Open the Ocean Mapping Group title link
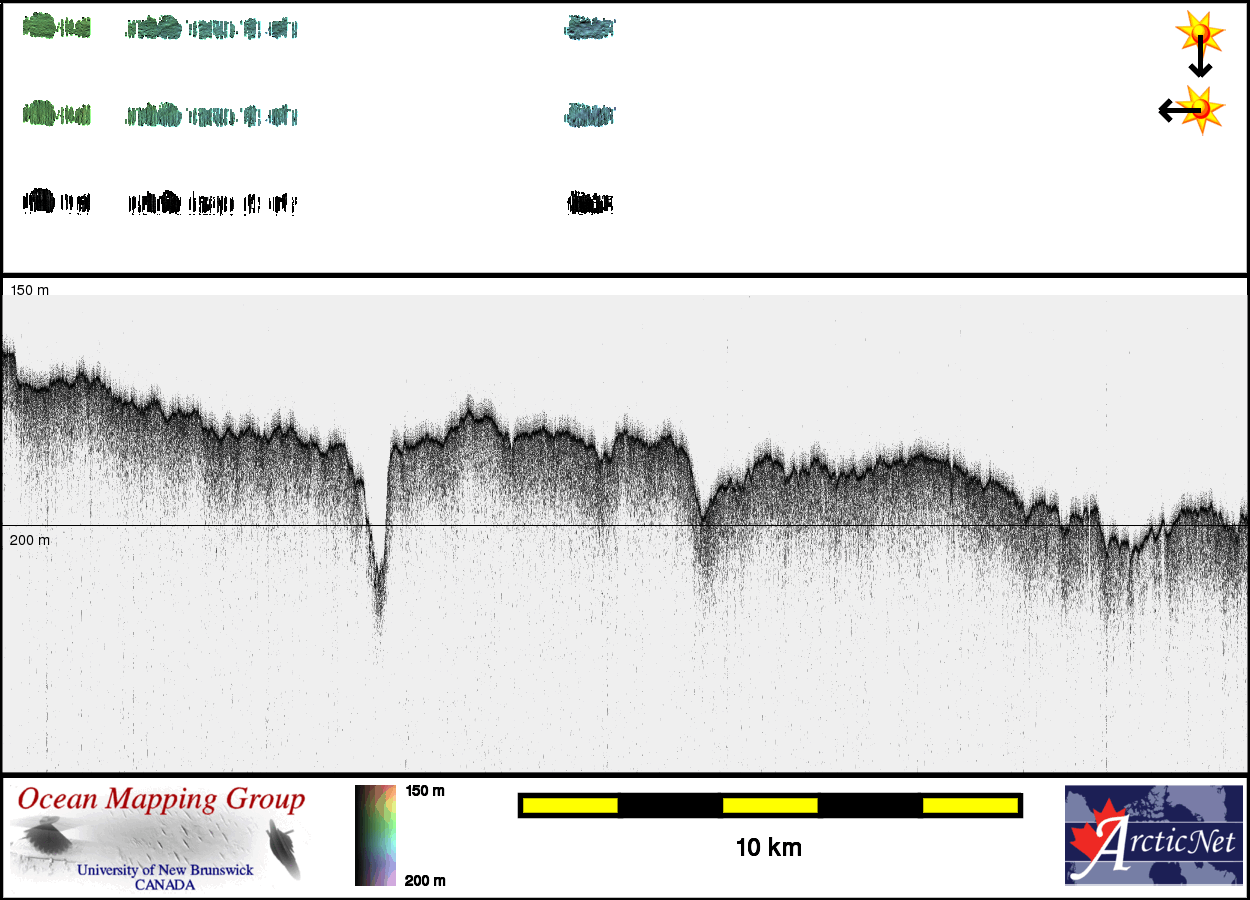The height and width of the screenshot is (900, 1250). [161, 800]
